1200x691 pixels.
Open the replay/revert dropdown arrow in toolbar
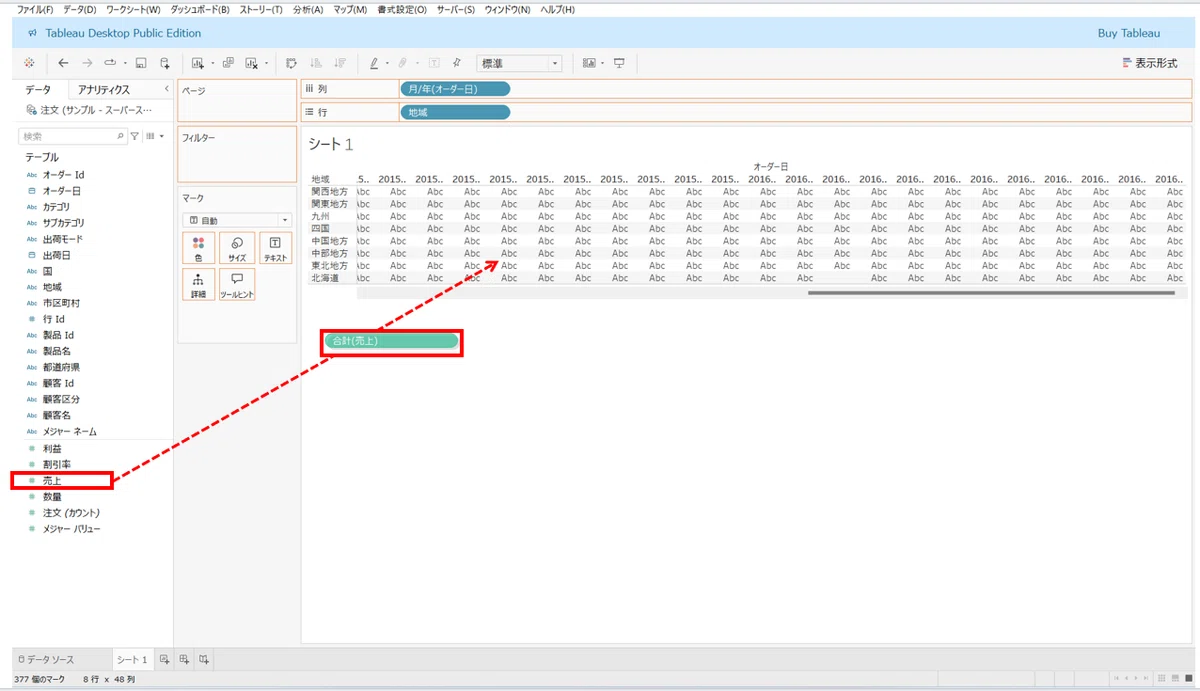[125, 63]
